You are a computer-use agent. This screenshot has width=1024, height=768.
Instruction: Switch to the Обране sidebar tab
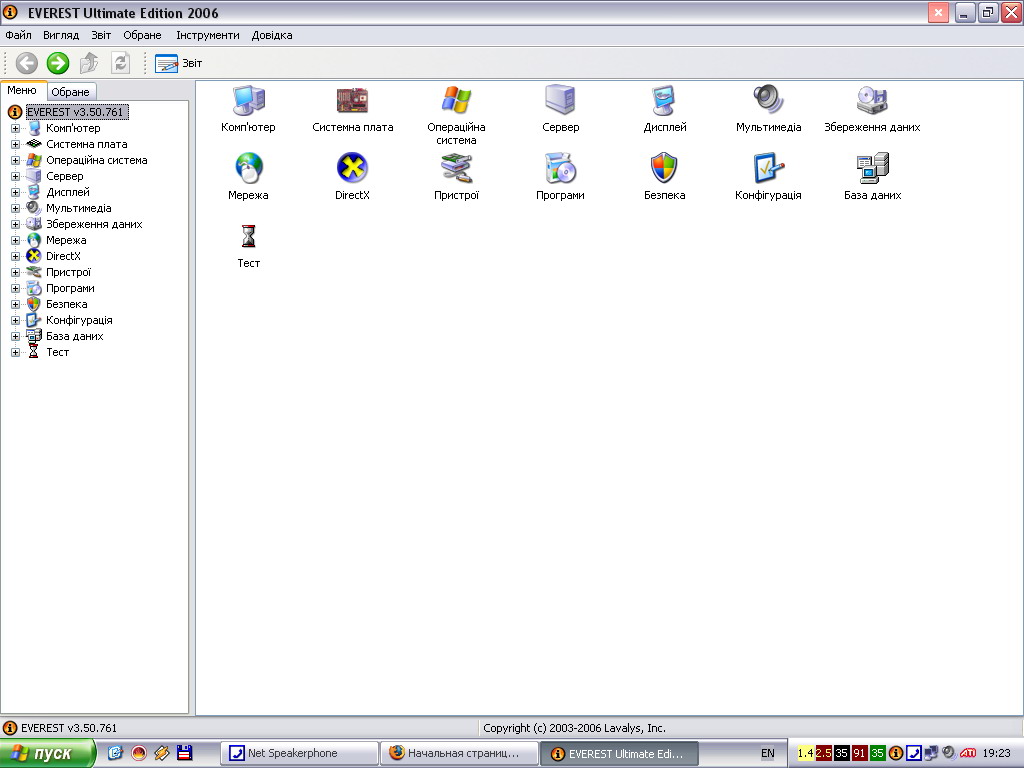[71, 92]
